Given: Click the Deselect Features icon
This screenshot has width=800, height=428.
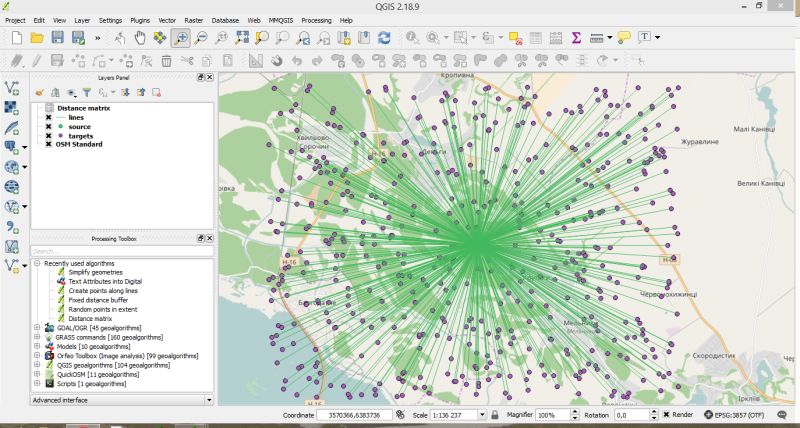Looking at the screenshot, I should pyautogui.click(x=515, y=38).
